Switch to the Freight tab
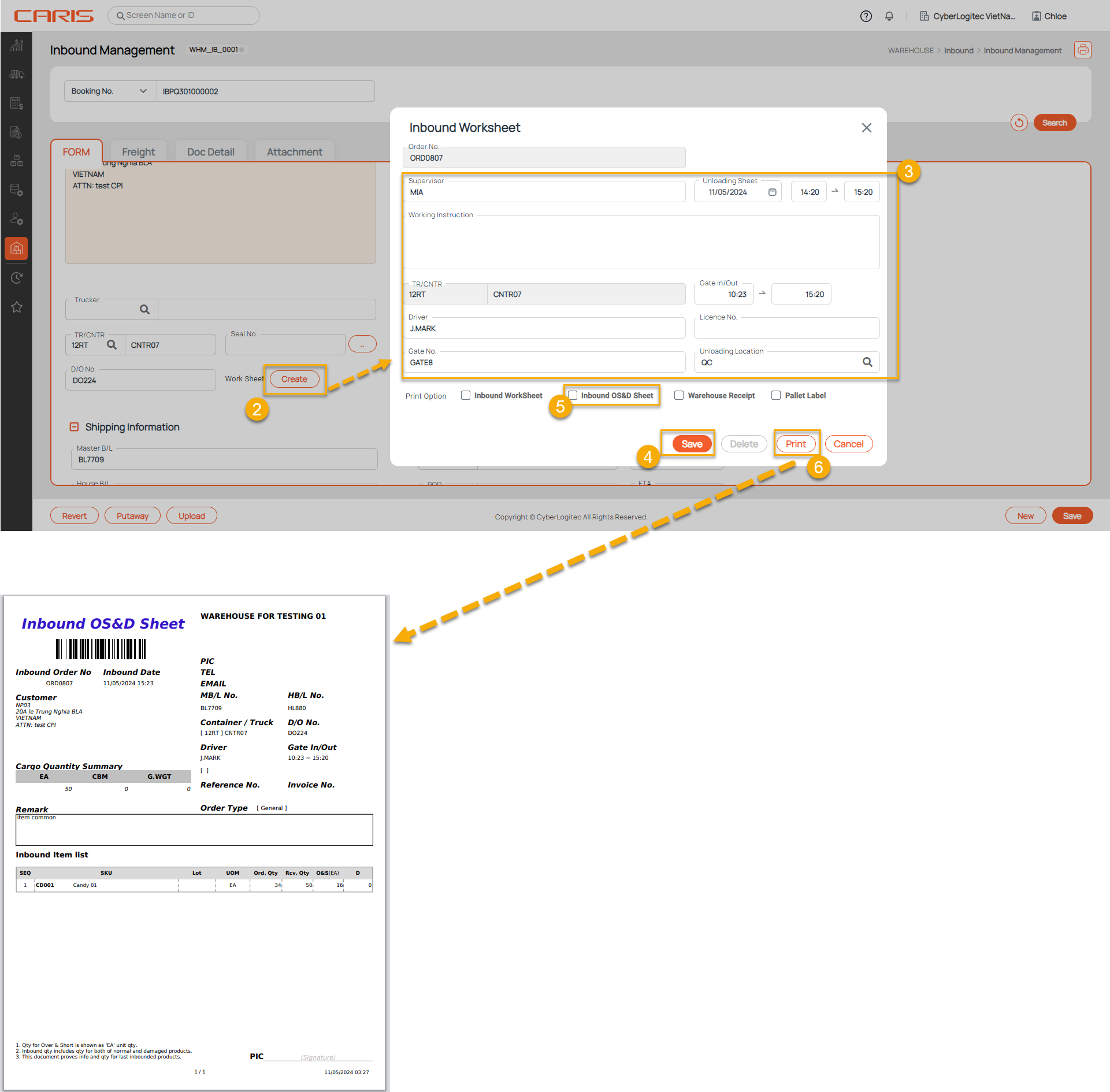Image resolution: width=1110 pixels, height=1092 pixels. click(x=138, y=152)
